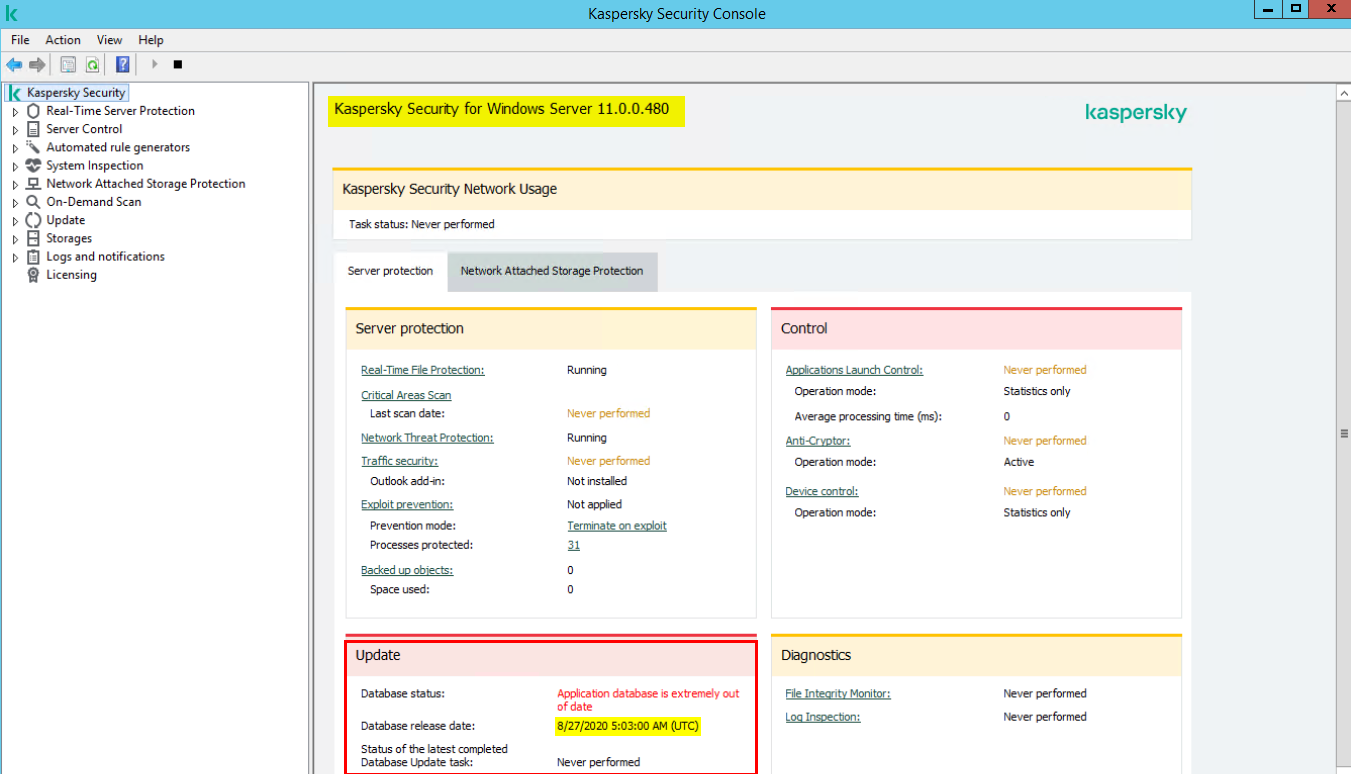Click the Network Attached Storage Protection icon

tap(33, 184)
